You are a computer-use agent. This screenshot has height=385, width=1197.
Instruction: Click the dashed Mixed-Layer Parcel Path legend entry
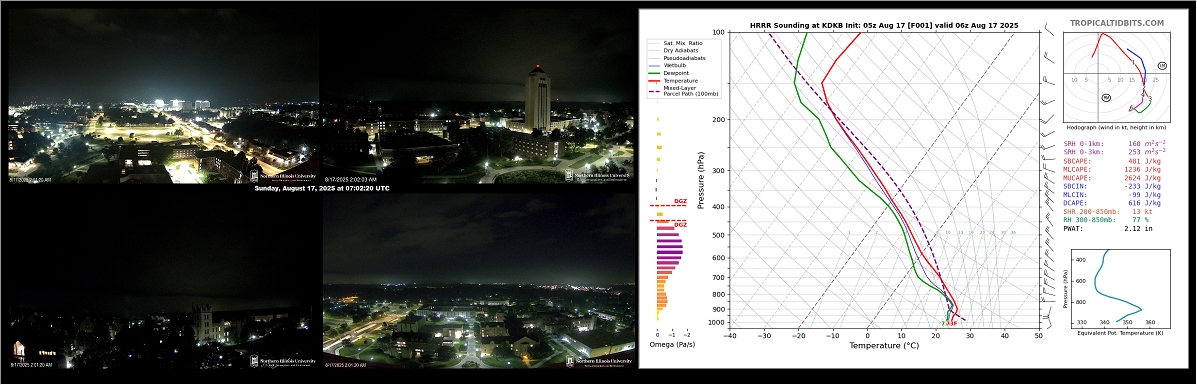click(684, 90)
